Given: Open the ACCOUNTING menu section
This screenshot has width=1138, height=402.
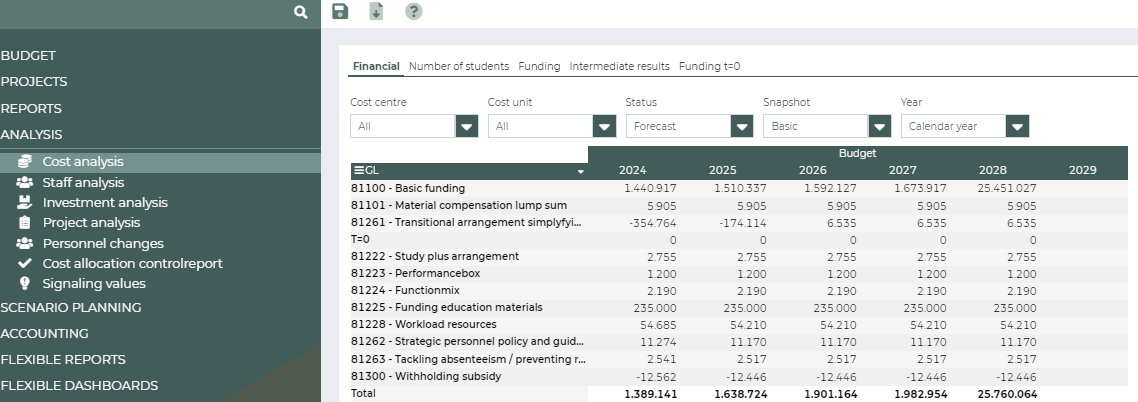Looking at the screenshot, I should click(44, 334).
